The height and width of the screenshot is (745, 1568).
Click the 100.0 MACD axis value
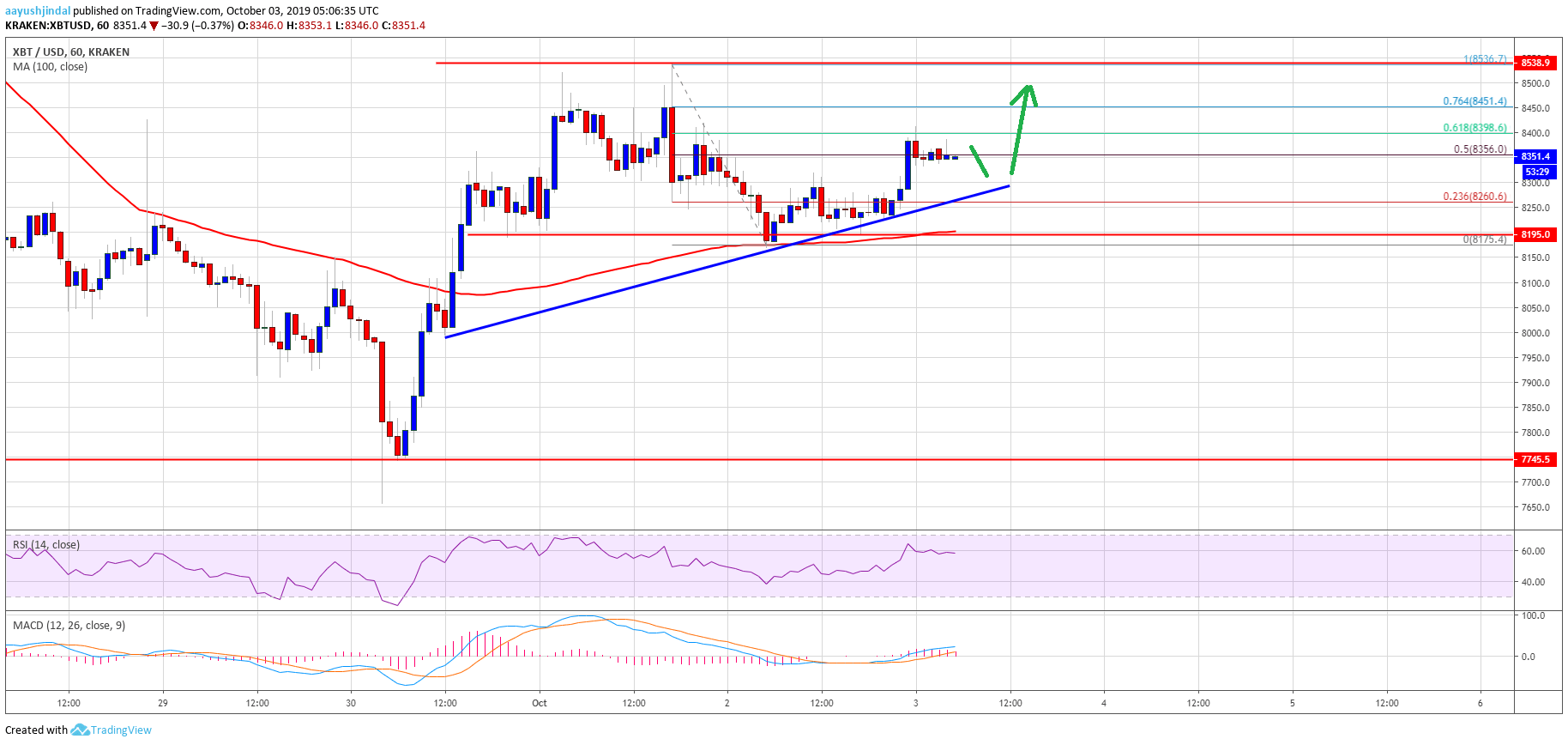tap(1533, 615)
